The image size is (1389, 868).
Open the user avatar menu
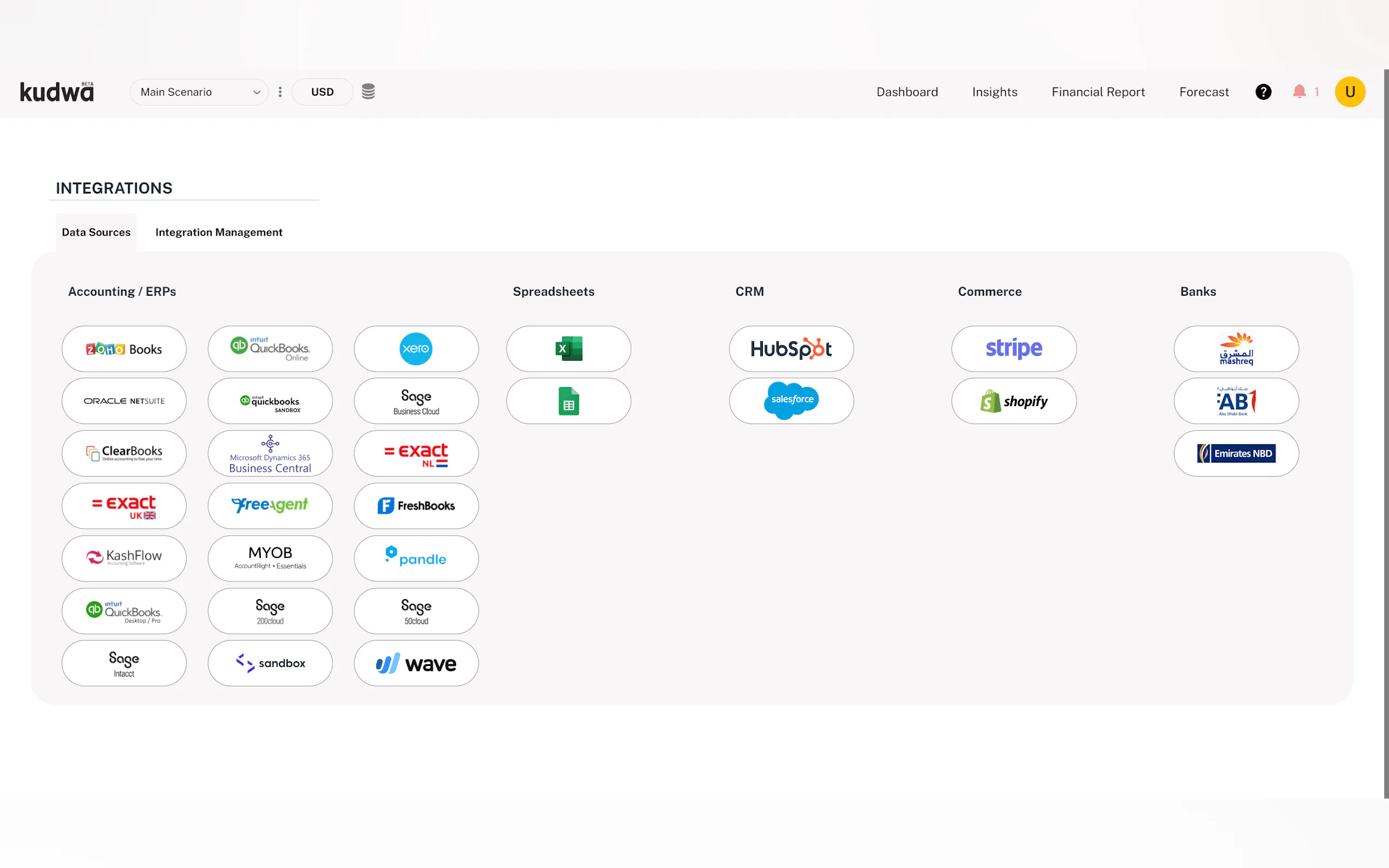click(x=1350, y=92)
